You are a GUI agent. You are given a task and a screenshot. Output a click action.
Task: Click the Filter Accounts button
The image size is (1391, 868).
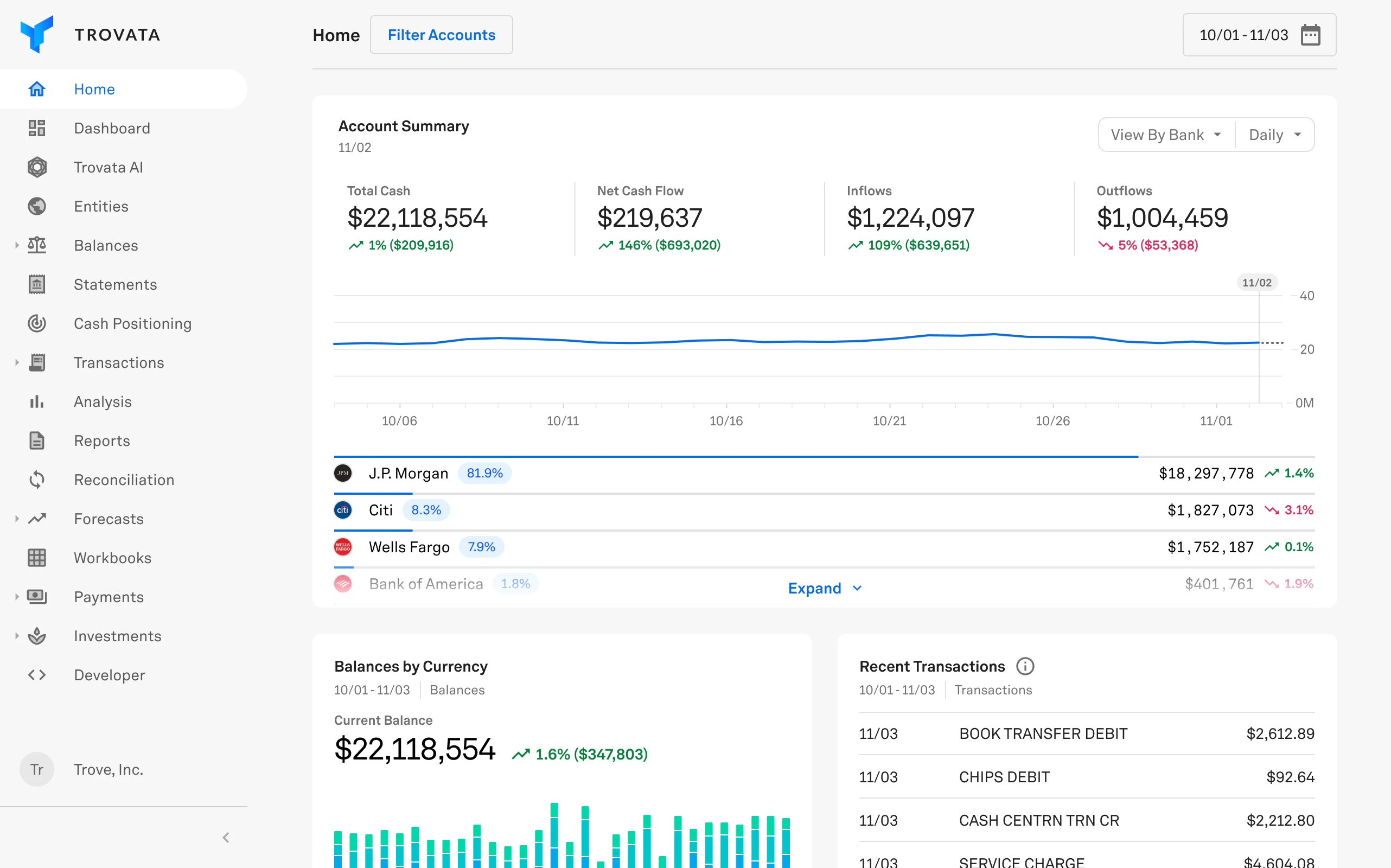441,35
